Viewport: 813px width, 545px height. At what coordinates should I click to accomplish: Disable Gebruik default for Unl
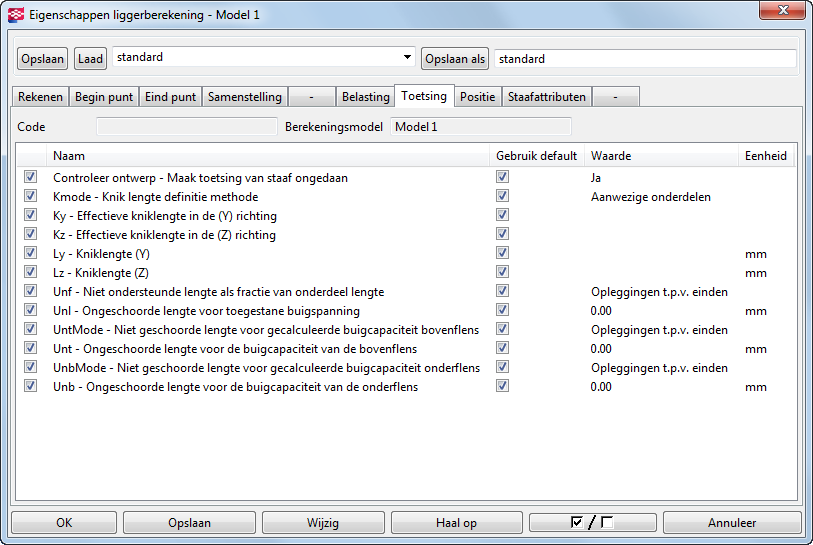pos(502,310)
